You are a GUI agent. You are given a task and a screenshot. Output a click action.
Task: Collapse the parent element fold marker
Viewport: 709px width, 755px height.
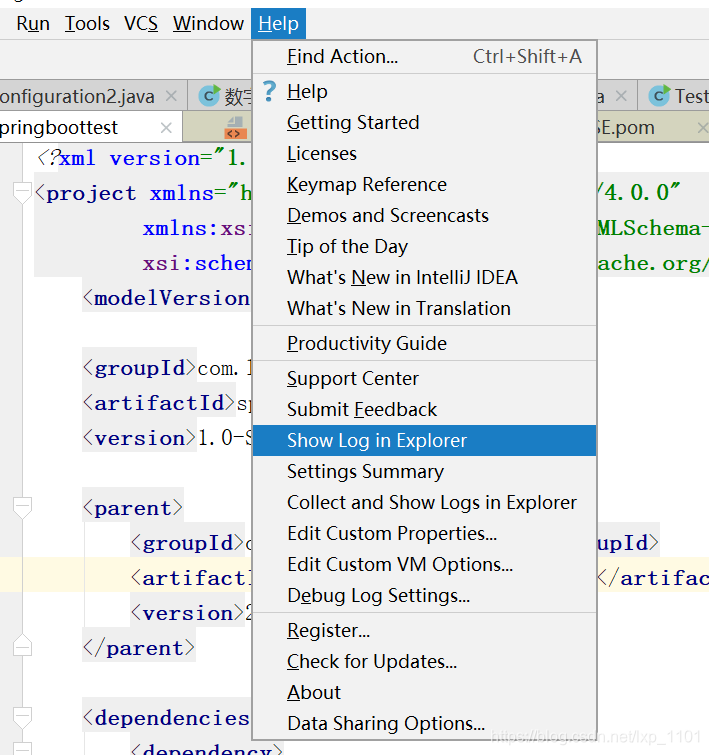click(22, 508)
